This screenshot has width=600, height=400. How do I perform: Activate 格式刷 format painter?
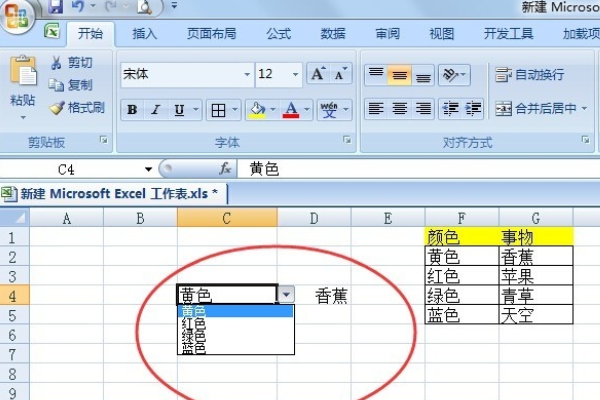coord(77,108)
